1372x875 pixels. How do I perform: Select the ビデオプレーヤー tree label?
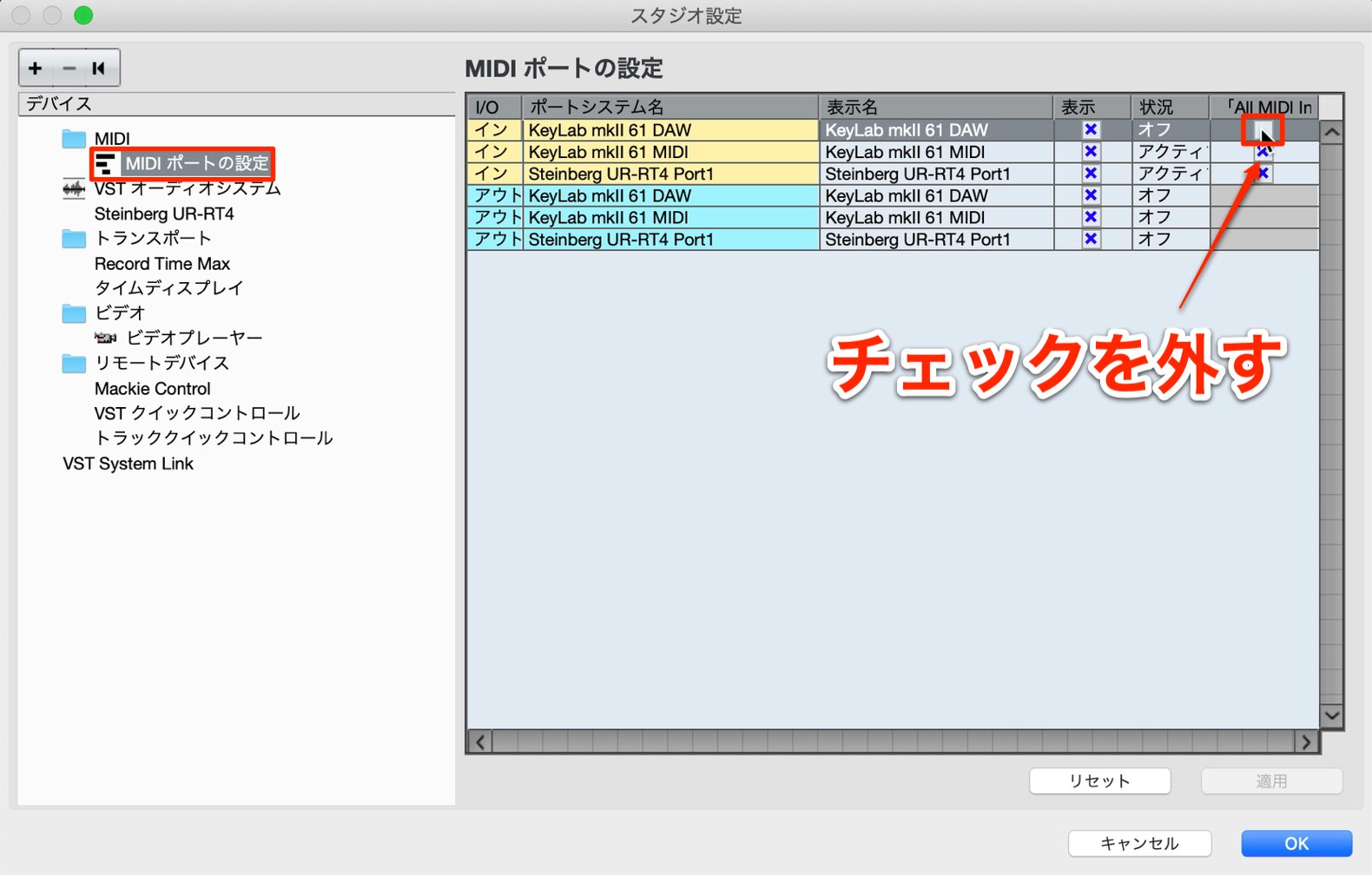(195, 338)
